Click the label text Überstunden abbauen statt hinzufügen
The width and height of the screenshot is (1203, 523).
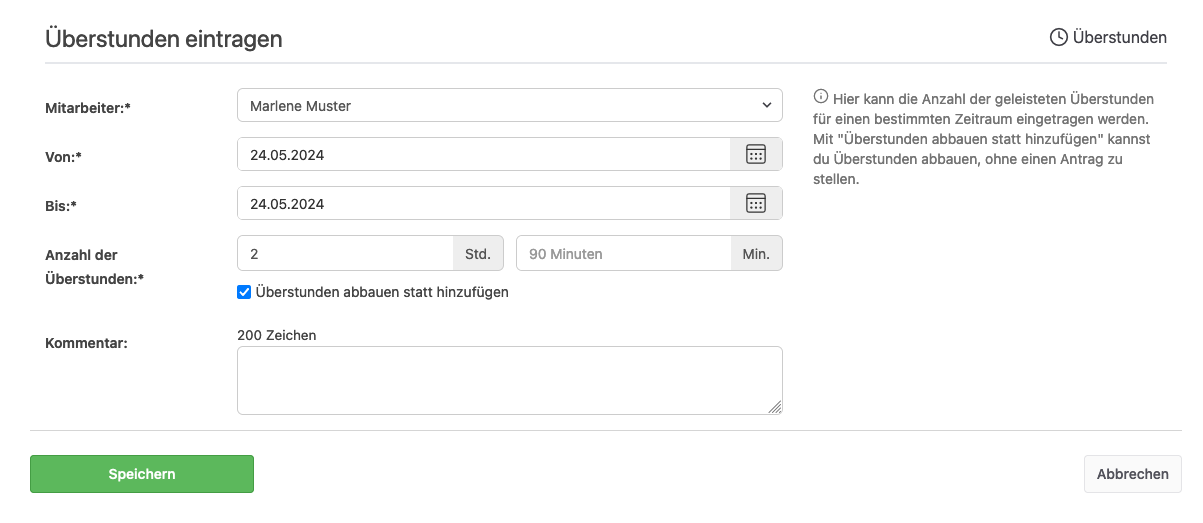coord(382,292)
